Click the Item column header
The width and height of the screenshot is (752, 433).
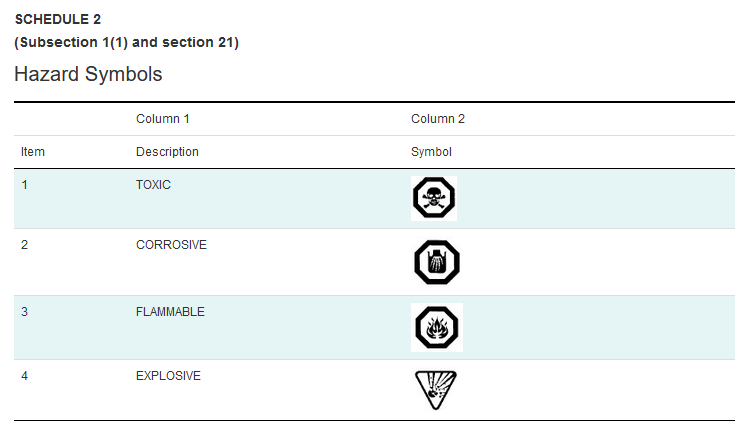33,152
